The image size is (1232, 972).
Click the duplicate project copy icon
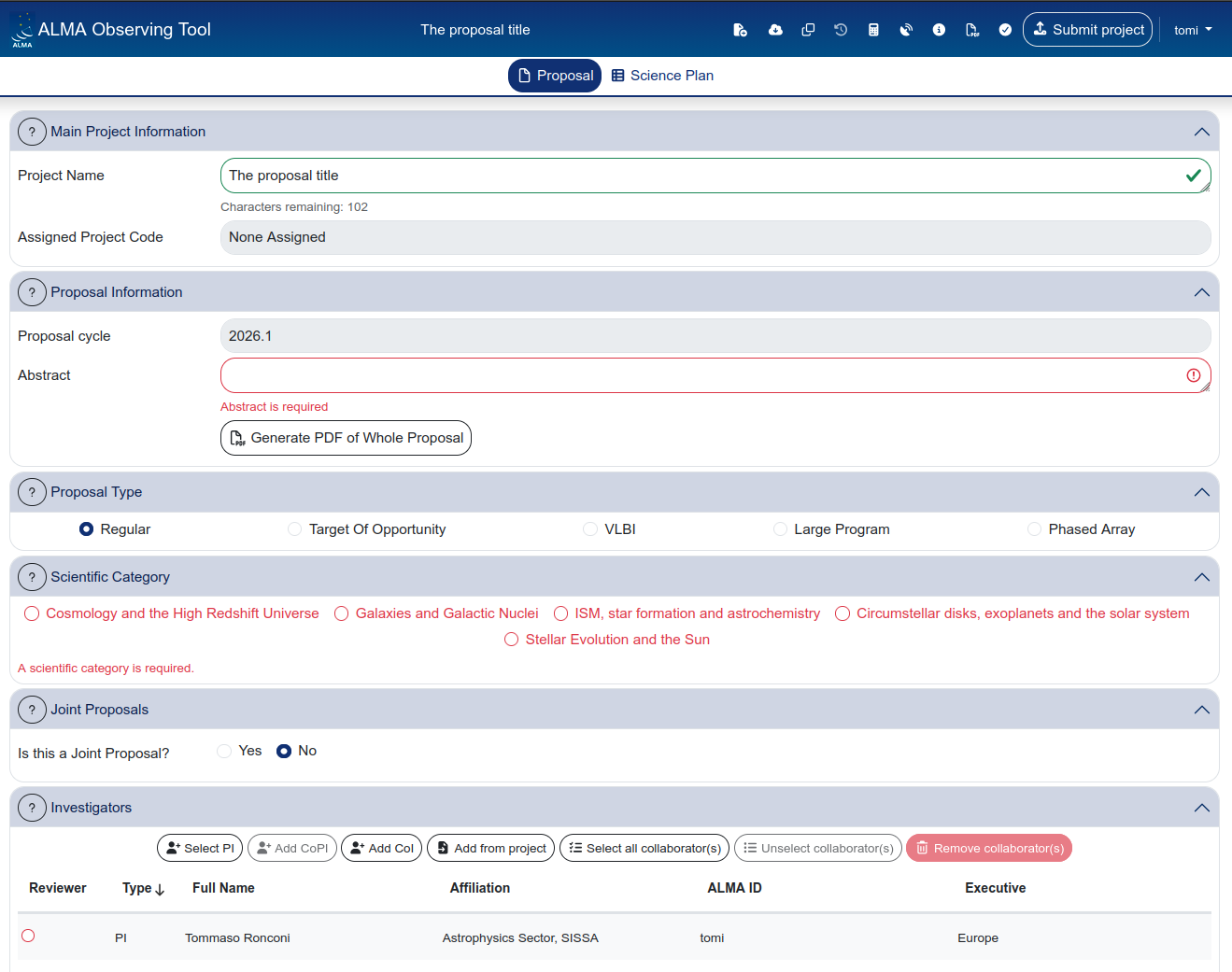(x=808, y=30)
